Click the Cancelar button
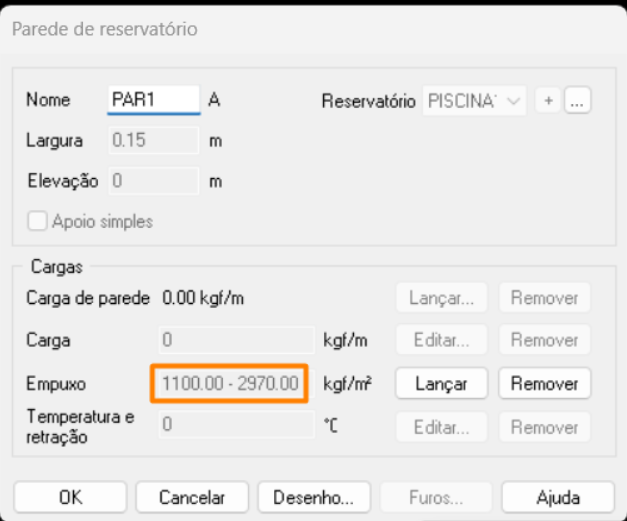Image resolution: width=627 pixels, height=521 pixels. click(192, 497)
